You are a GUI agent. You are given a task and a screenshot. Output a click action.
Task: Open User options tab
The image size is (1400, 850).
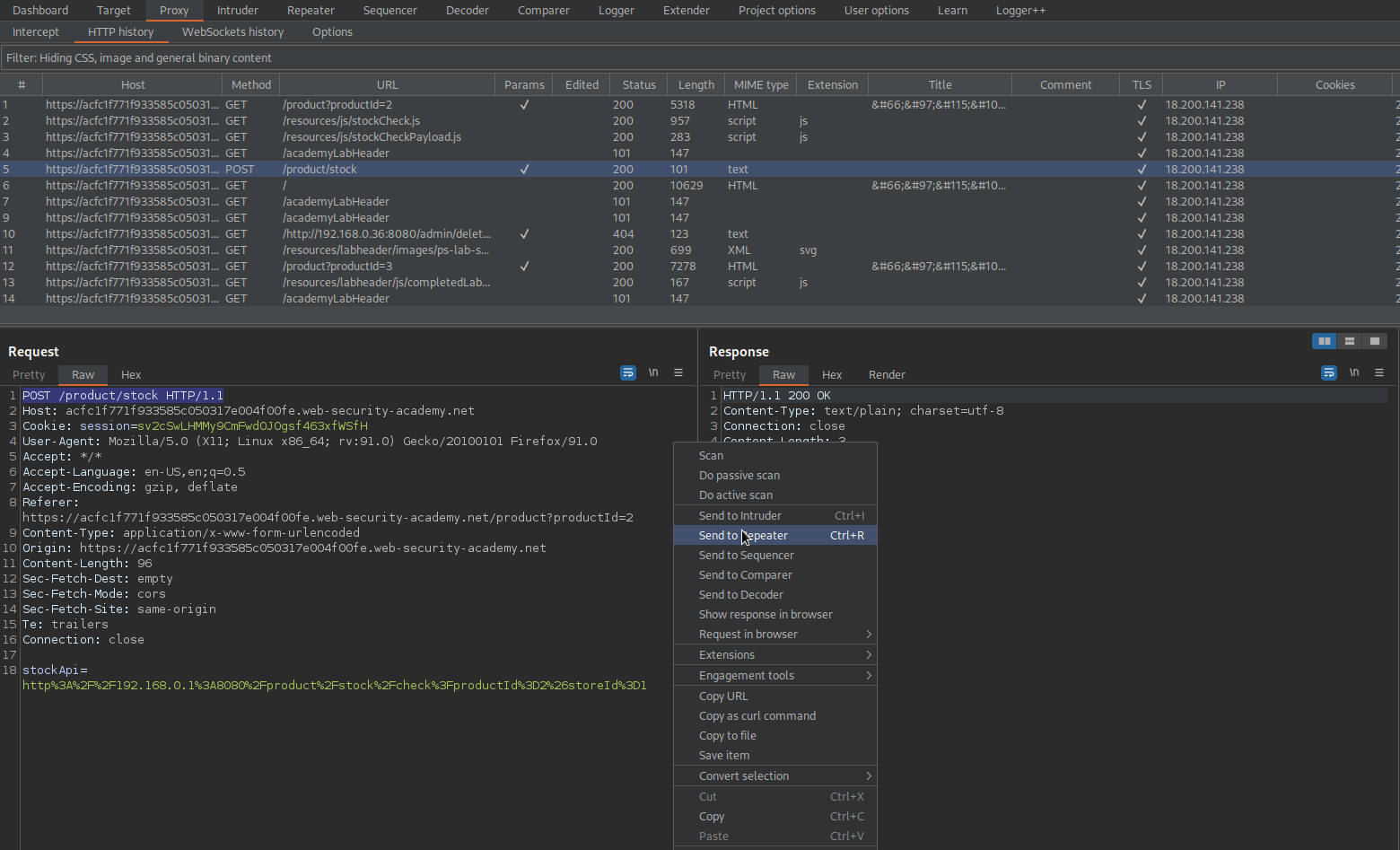point(876,11)
